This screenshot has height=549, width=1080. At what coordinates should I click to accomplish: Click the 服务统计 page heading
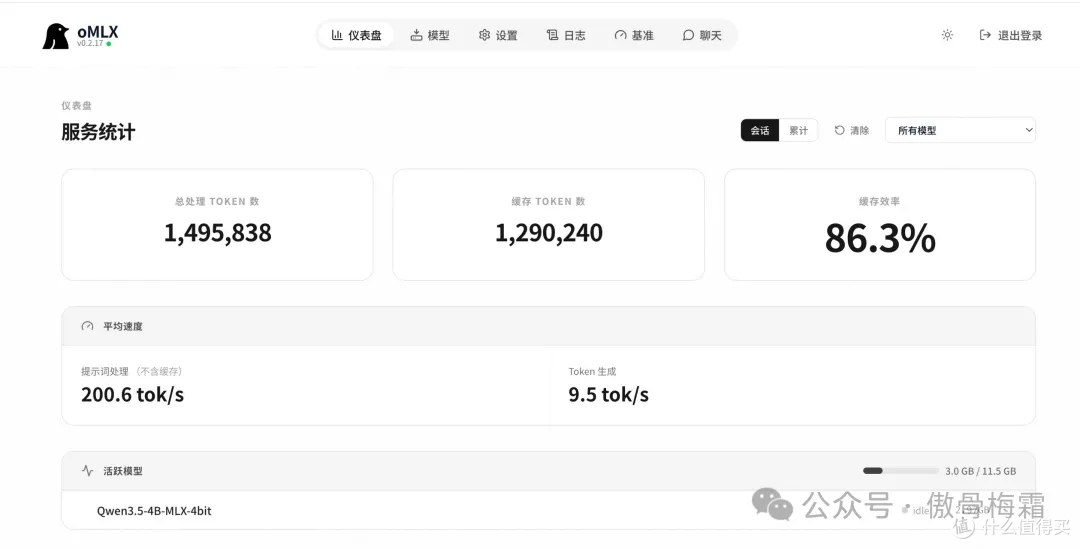(98, 132)
